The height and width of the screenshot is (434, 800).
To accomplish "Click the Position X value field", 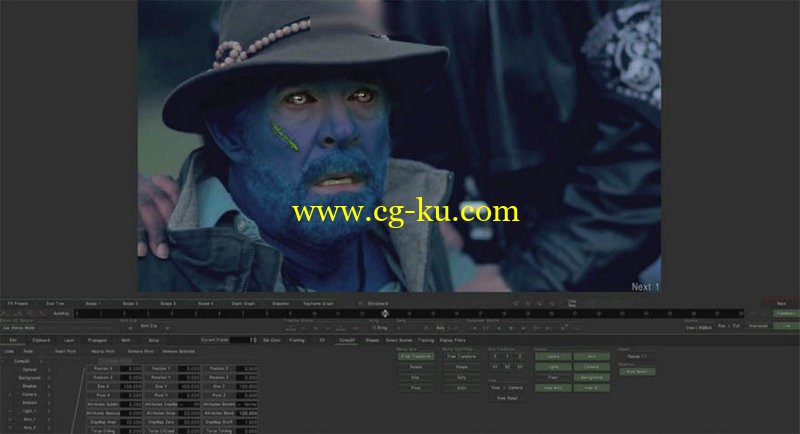I will pyautogui.click(x=132, y=368).
